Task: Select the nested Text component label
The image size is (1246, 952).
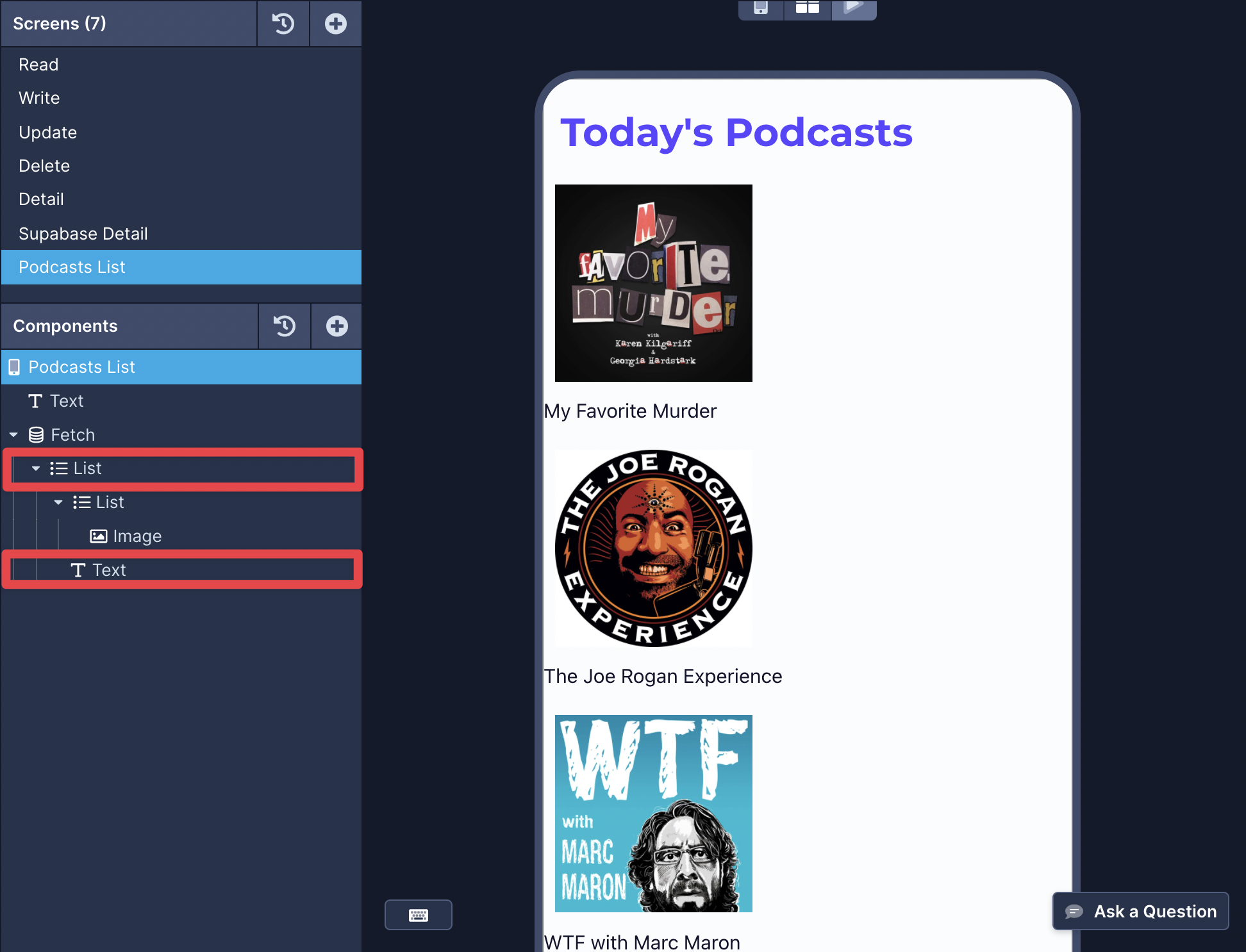Action: click(x=109, y=570)
